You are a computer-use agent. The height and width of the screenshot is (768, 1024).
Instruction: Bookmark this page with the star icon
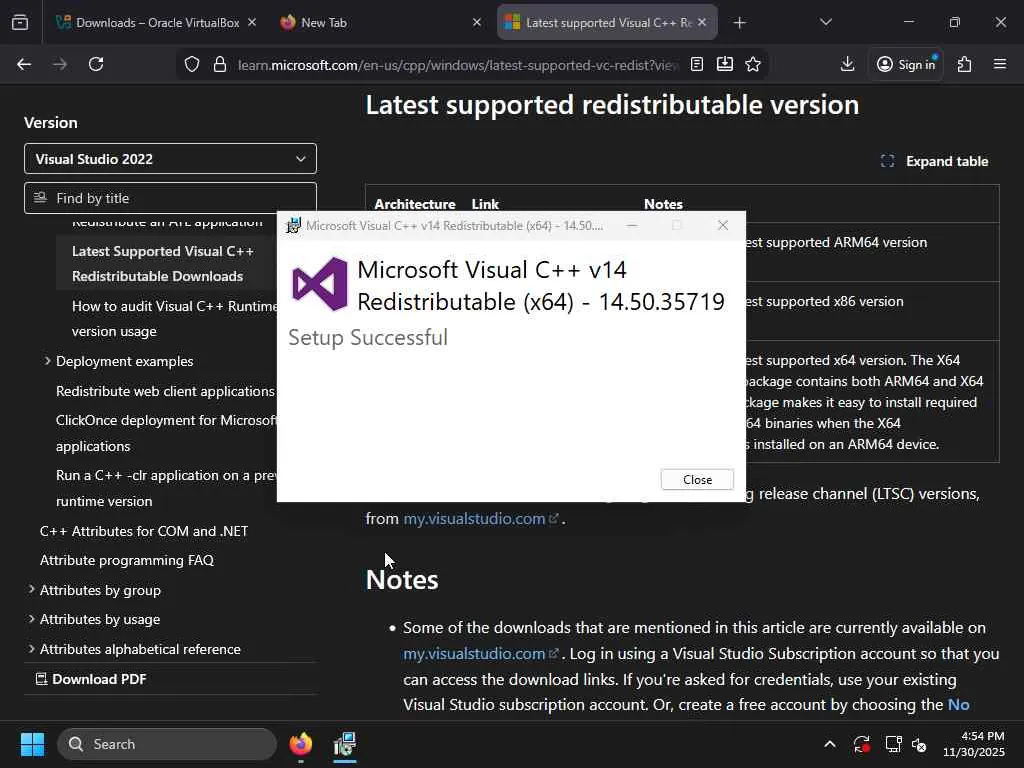coord(753,64)
